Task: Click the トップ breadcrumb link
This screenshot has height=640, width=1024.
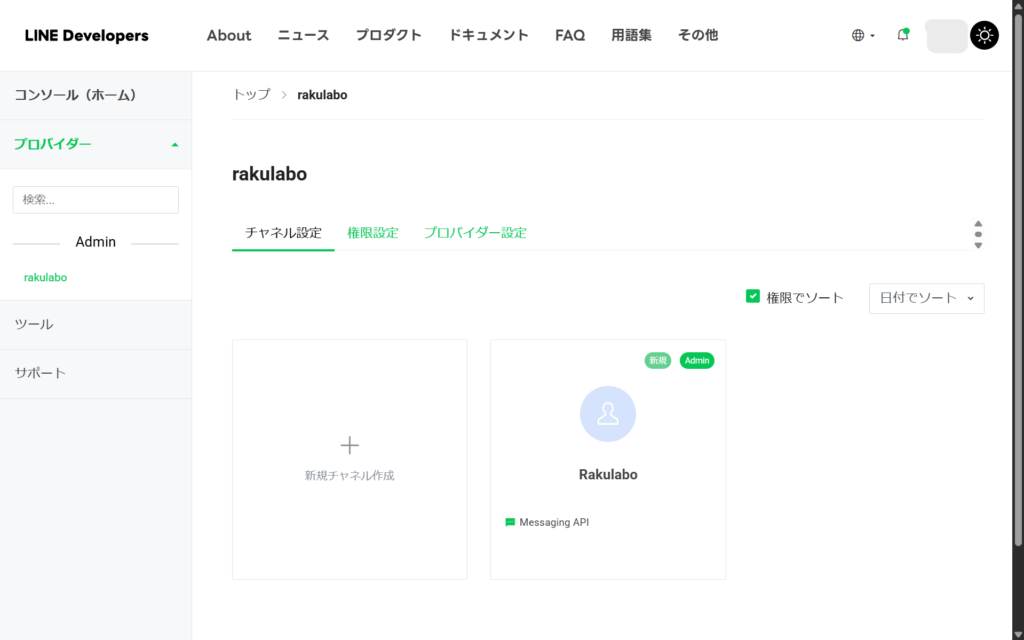Action: (251, 94)
